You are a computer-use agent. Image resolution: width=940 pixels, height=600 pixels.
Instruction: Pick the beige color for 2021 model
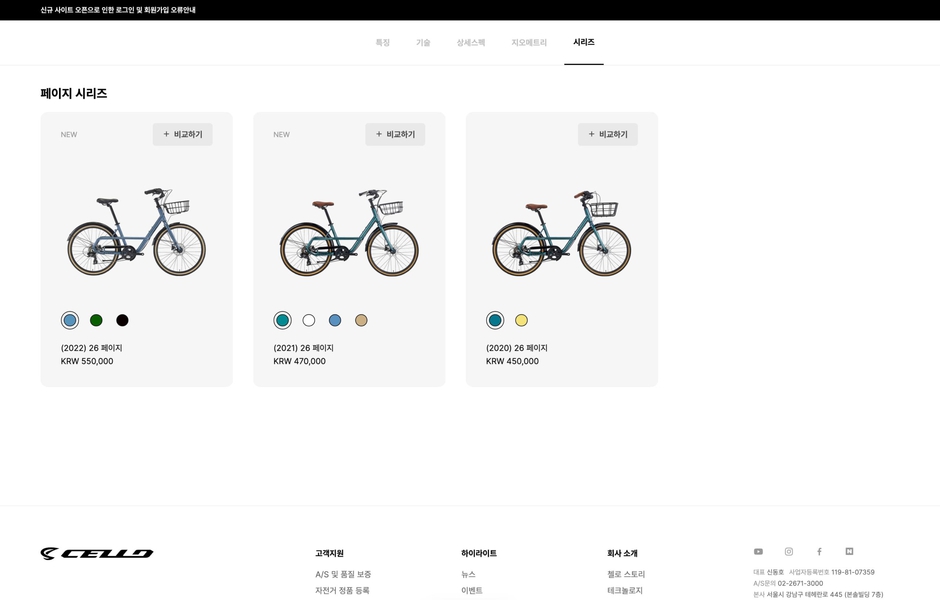tap(361, 320)
